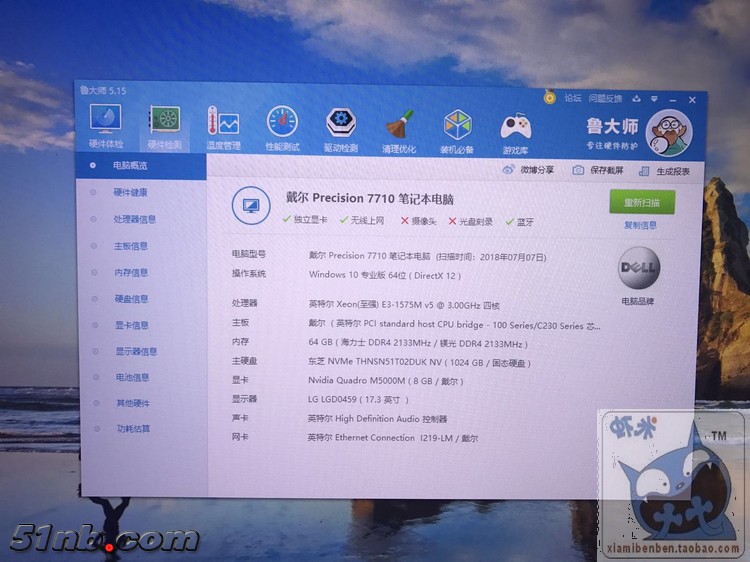Open the title bar dropdown menu arrow
The height and width of the screenshot is (562, 750).
[x=654, y=99]
